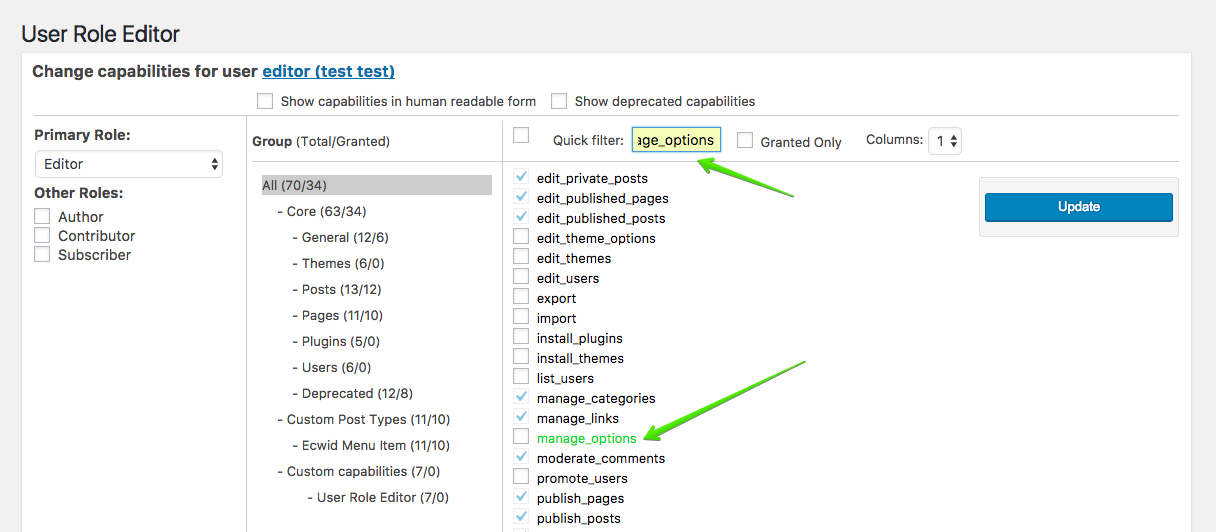Screen dimensions: 1216x532
Task: Check the Subscriber other role checkbox
Action: pyautogui.click(x=42, y=254)
